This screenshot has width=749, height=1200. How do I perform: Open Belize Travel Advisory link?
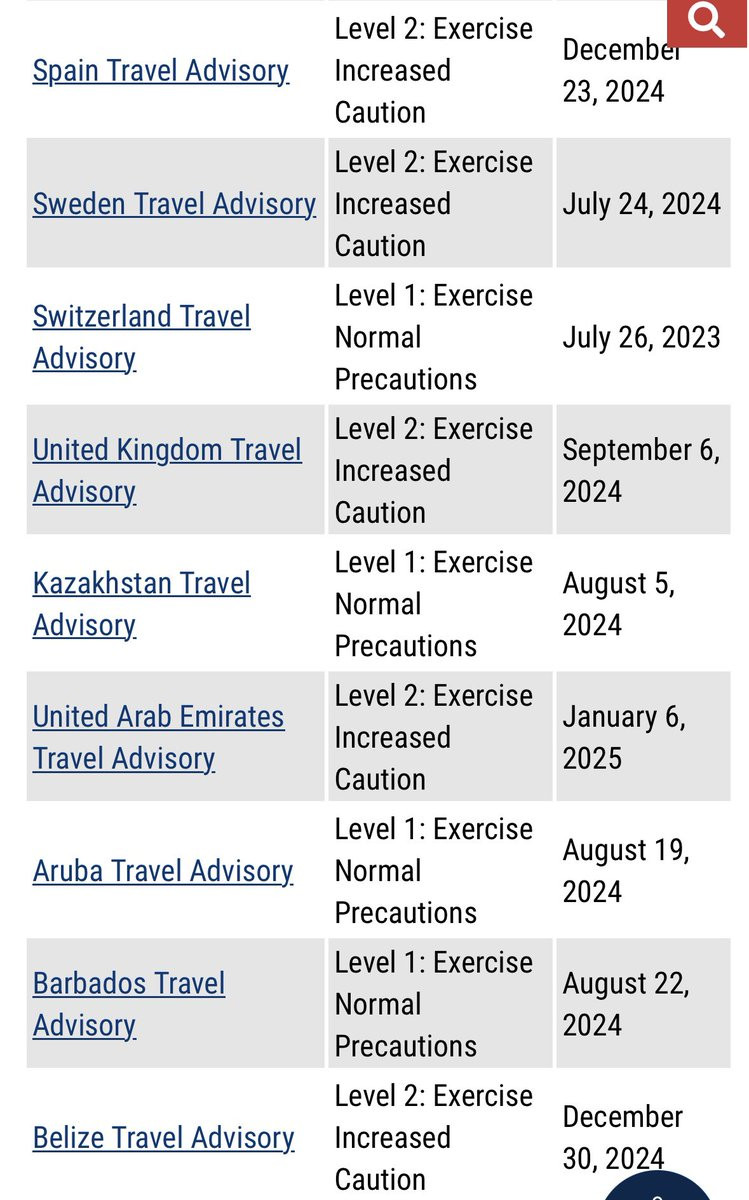[164, 1138]
